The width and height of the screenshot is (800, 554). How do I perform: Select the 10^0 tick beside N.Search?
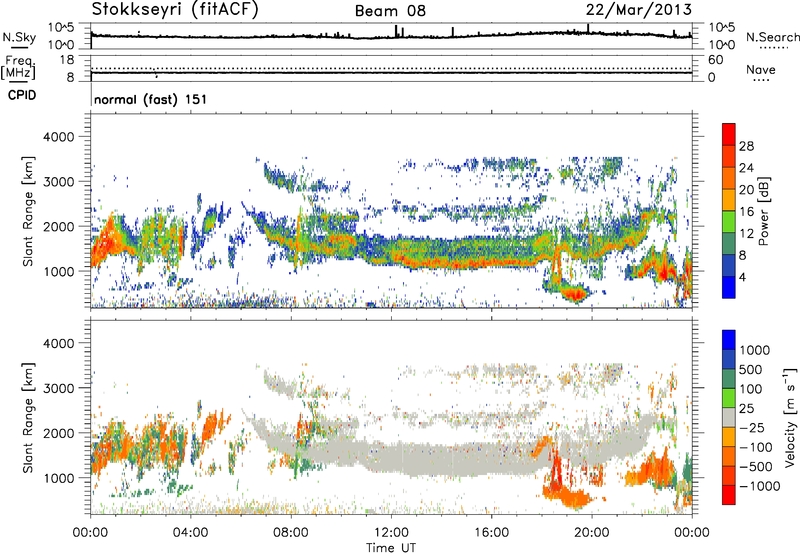(722, 45)
